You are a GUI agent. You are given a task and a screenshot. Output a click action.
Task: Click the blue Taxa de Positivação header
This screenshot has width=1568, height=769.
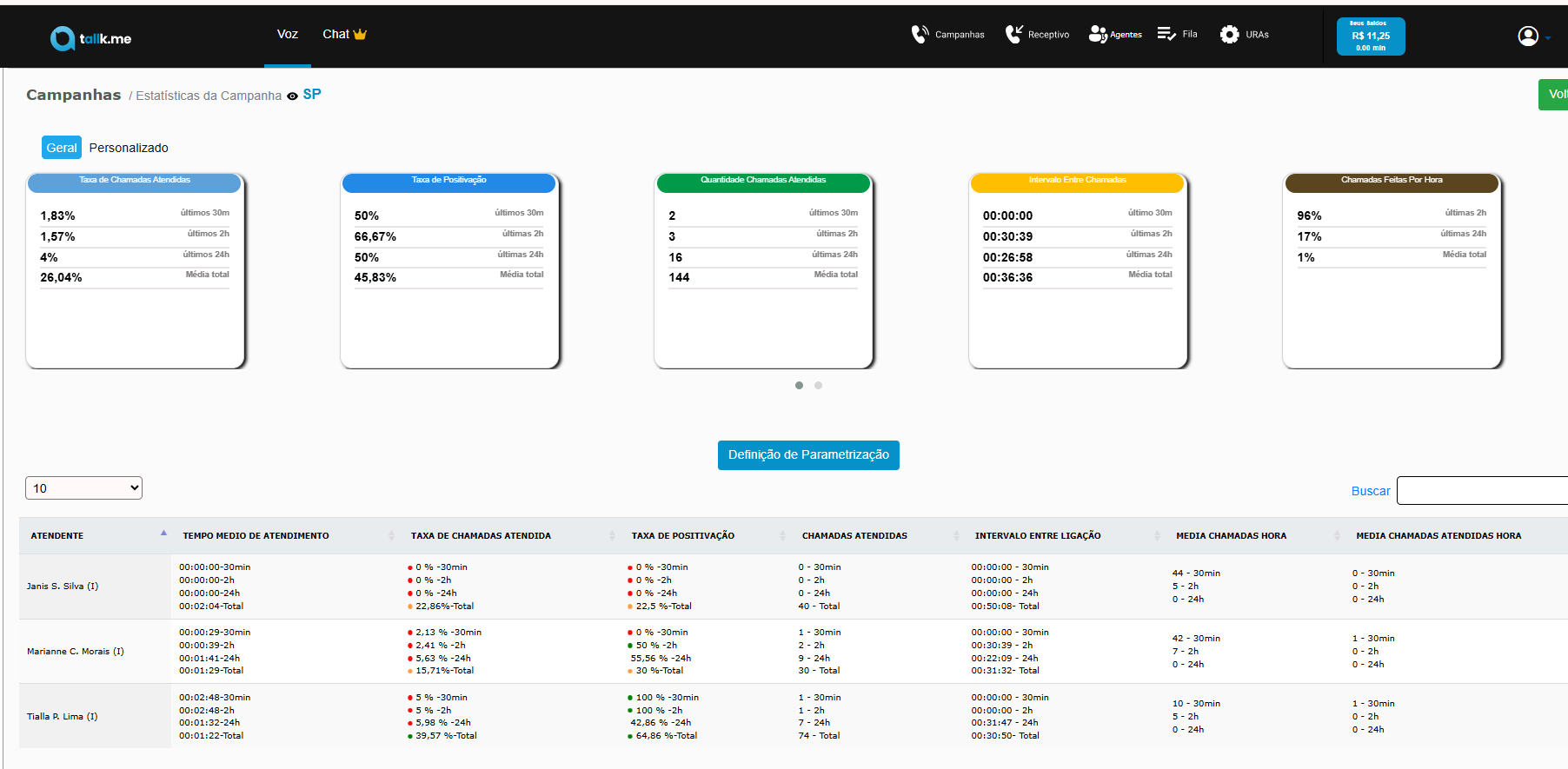point(448,182)
